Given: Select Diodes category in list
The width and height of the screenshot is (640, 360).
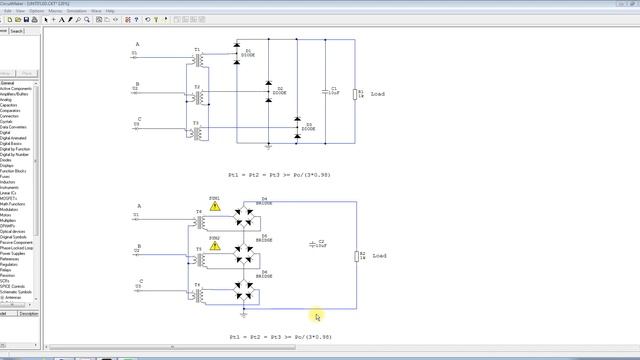Looking at the screenshot, I should [x=6, y=160].
